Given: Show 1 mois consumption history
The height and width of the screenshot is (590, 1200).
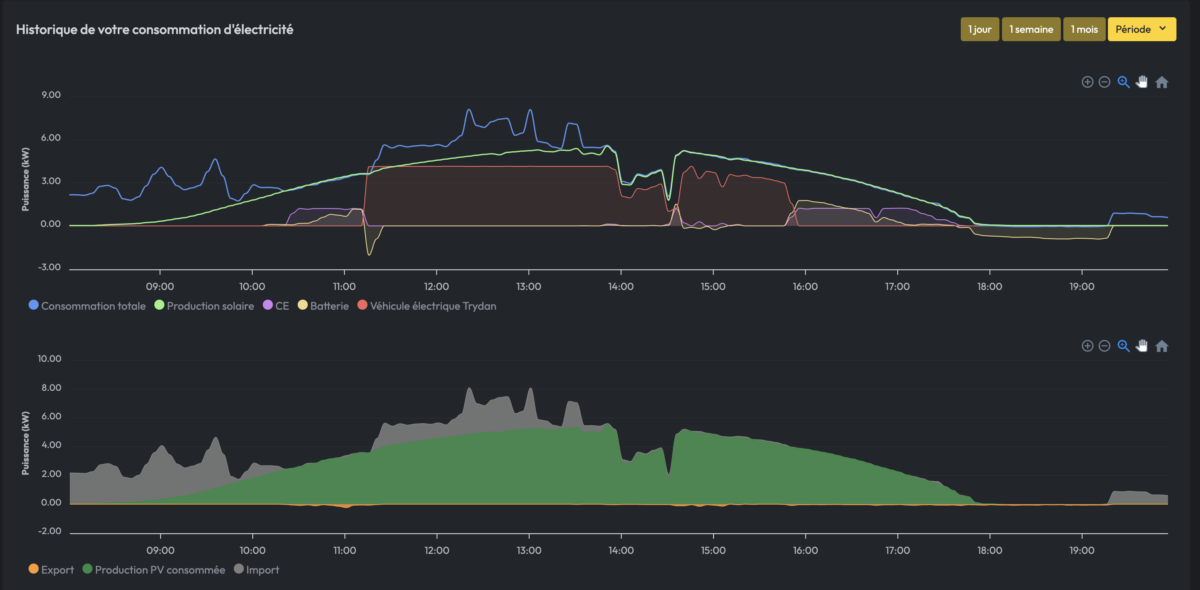Looking at the screenshot, I should (1084, 30).
